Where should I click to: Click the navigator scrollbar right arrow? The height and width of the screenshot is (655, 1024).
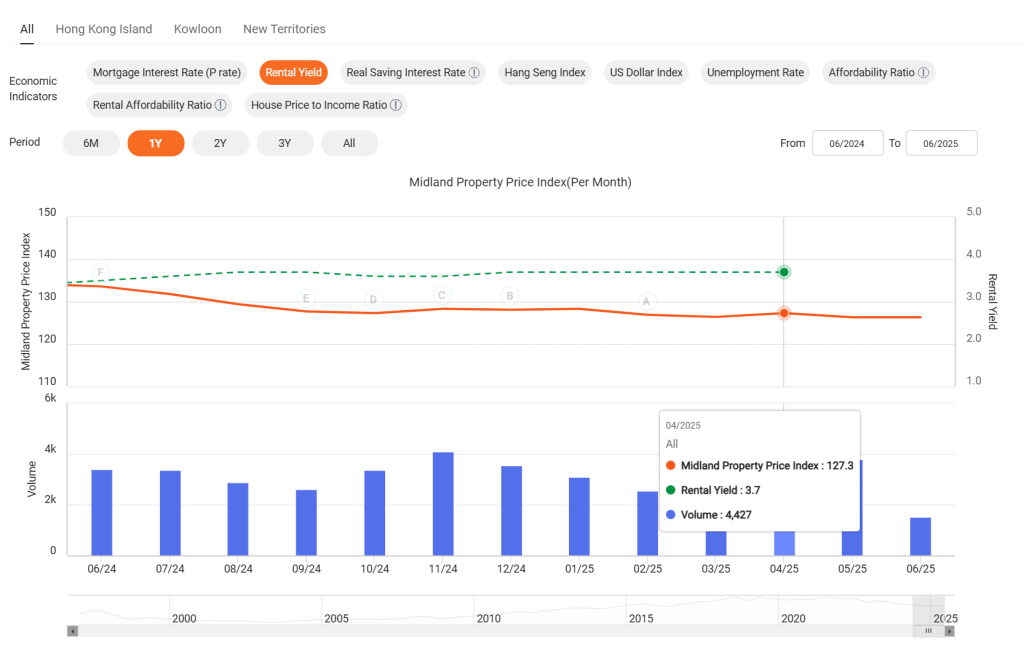coord(950,631)
